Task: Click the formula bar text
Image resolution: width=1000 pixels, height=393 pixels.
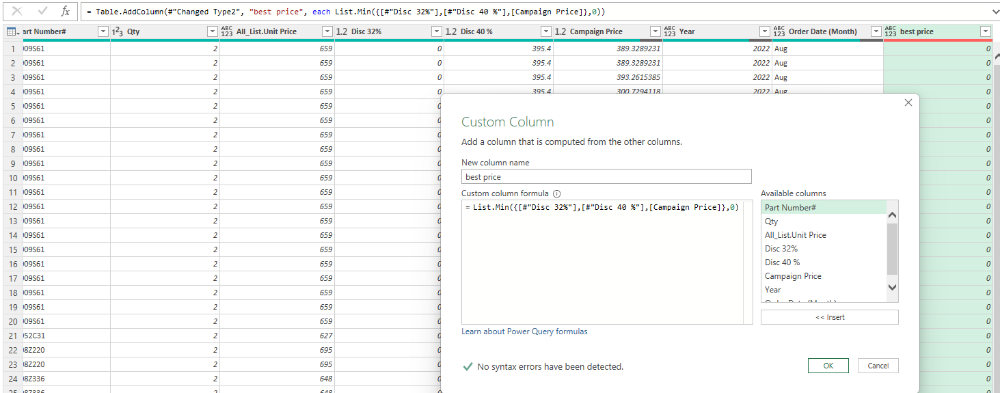Action: tap(346, 12)
